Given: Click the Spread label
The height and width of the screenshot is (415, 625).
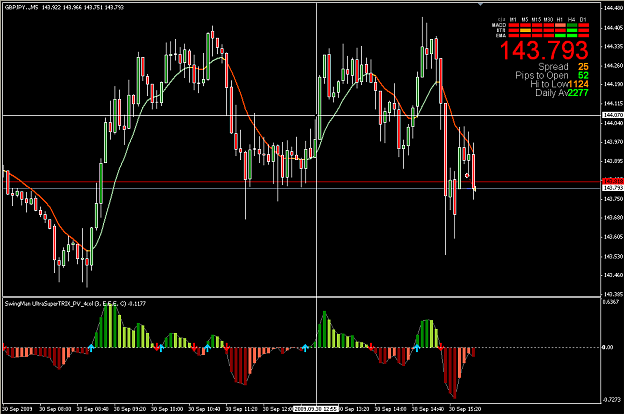Looking at the screenshot, I should [x=553, y=67].
